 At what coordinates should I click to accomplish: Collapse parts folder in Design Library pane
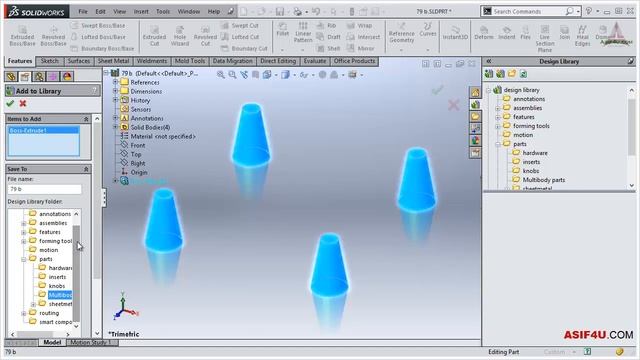point(498,144)
